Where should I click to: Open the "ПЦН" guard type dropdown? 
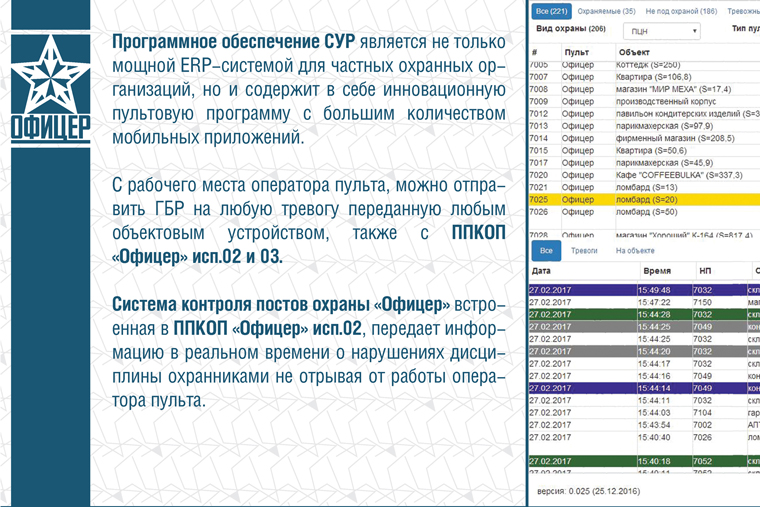pyautogui.click(x=662, y=31)
